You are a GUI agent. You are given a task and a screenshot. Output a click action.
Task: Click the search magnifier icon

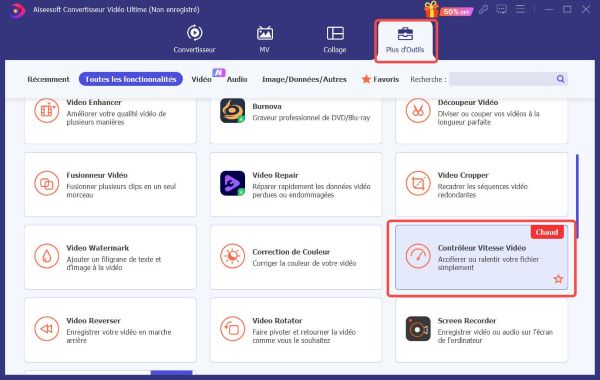(560, 79)
